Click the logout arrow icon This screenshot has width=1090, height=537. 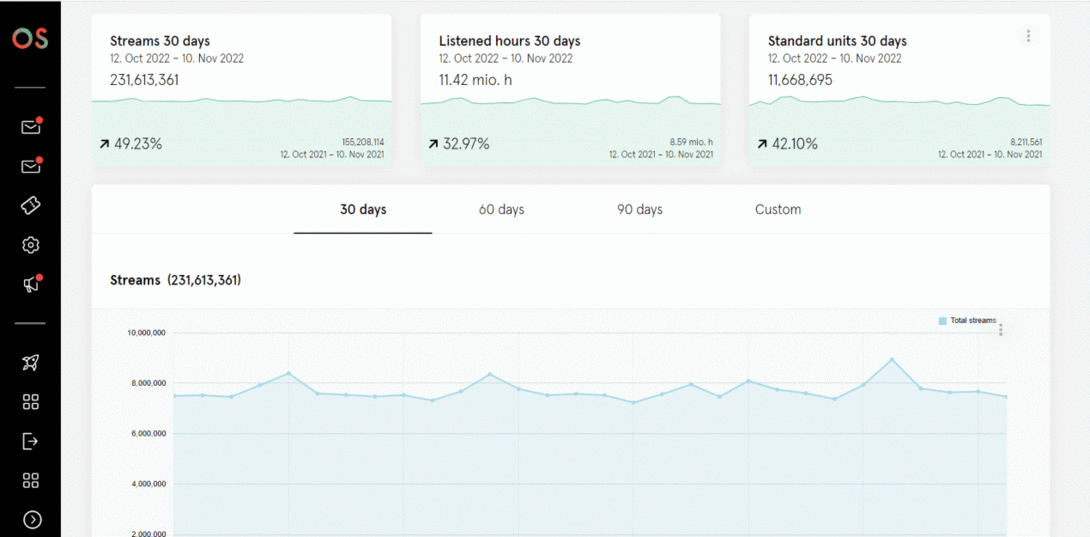coord(30,441)
